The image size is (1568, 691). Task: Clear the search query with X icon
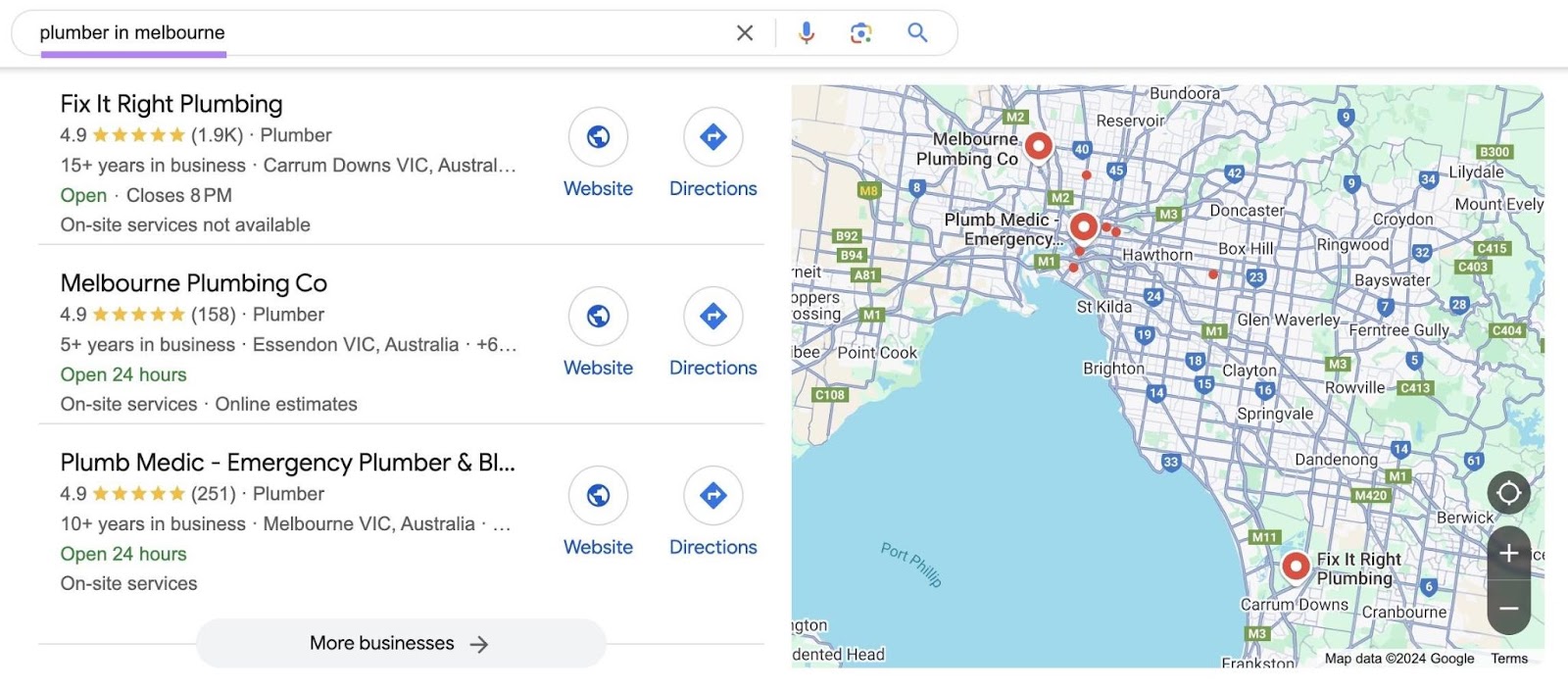click(745, 33)
